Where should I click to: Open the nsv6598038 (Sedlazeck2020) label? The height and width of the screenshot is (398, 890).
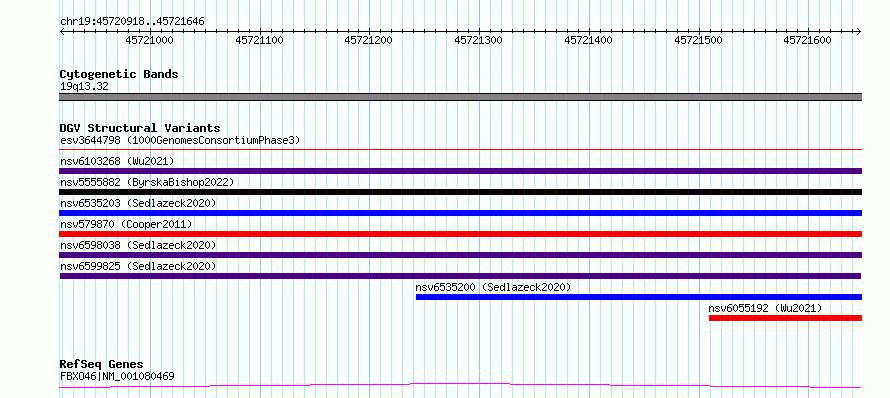point(138,245)
